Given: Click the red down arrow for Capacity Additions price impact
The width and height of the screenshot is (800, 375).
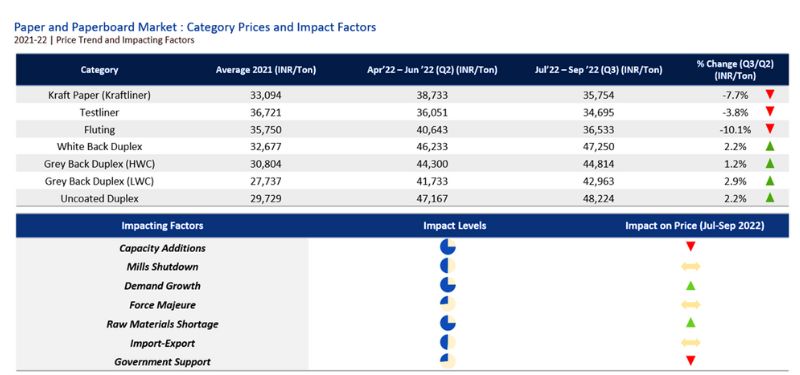Looking at the screenshot, I should pos(690,247).
